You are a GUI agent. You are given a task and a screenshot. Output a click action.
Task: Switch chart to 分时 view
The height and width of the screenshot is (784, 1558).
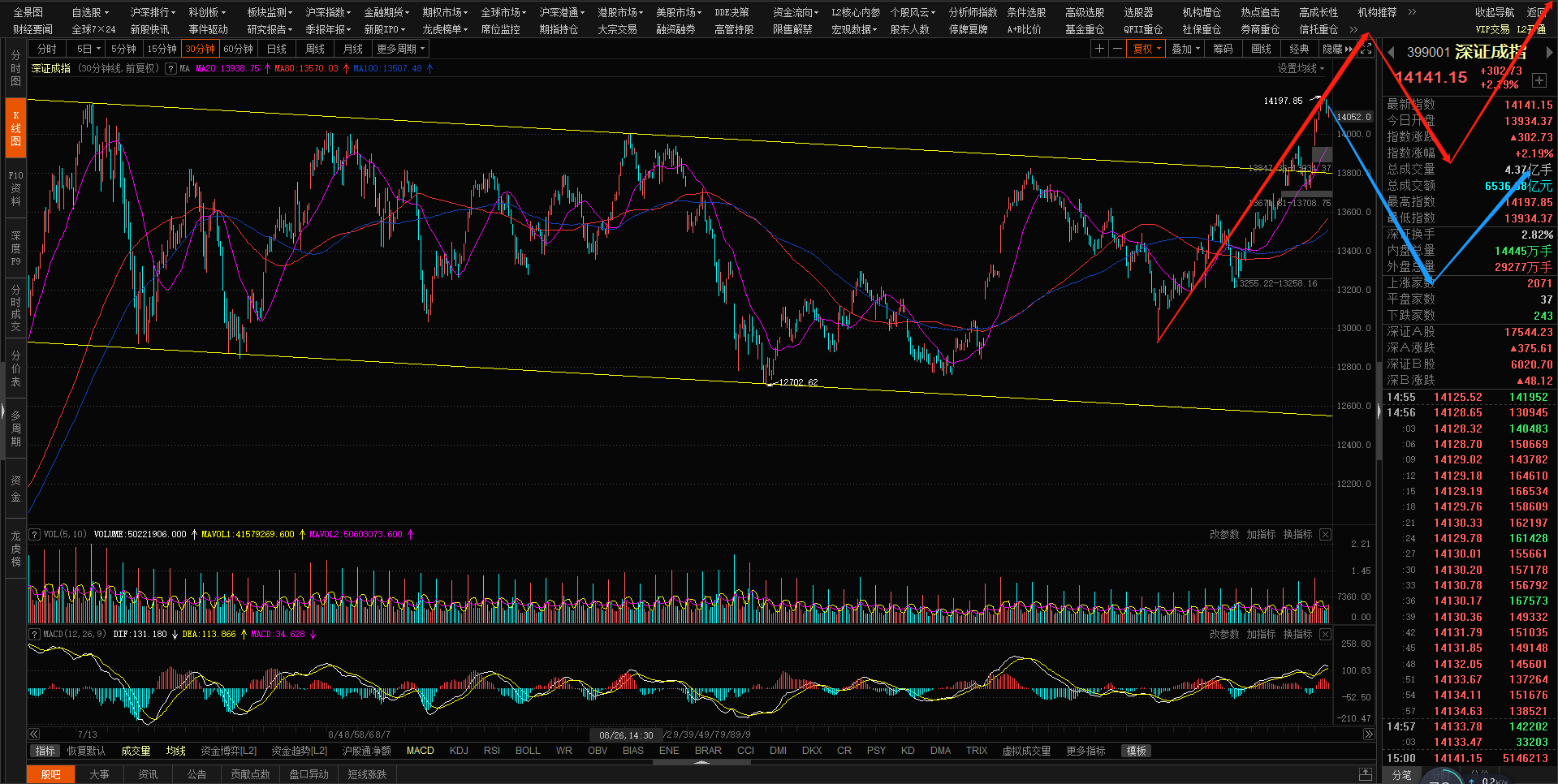pos(47,49)
